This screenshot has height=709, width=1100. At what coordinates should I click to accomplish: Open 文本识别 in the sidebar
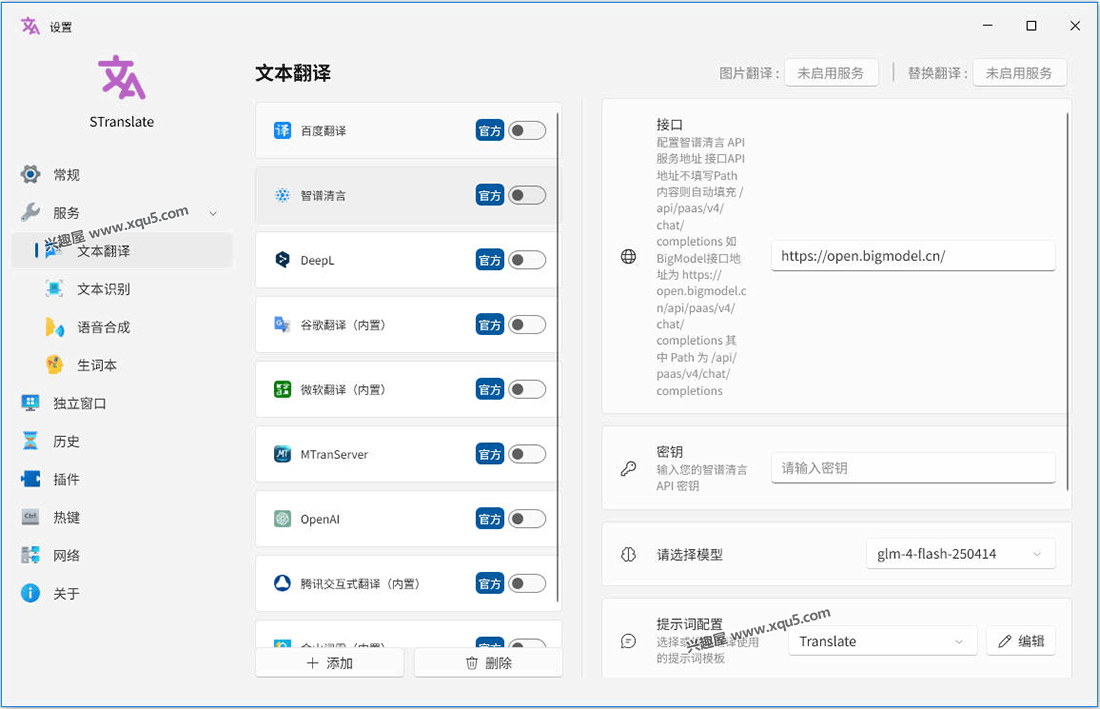[x=103, y=289]
